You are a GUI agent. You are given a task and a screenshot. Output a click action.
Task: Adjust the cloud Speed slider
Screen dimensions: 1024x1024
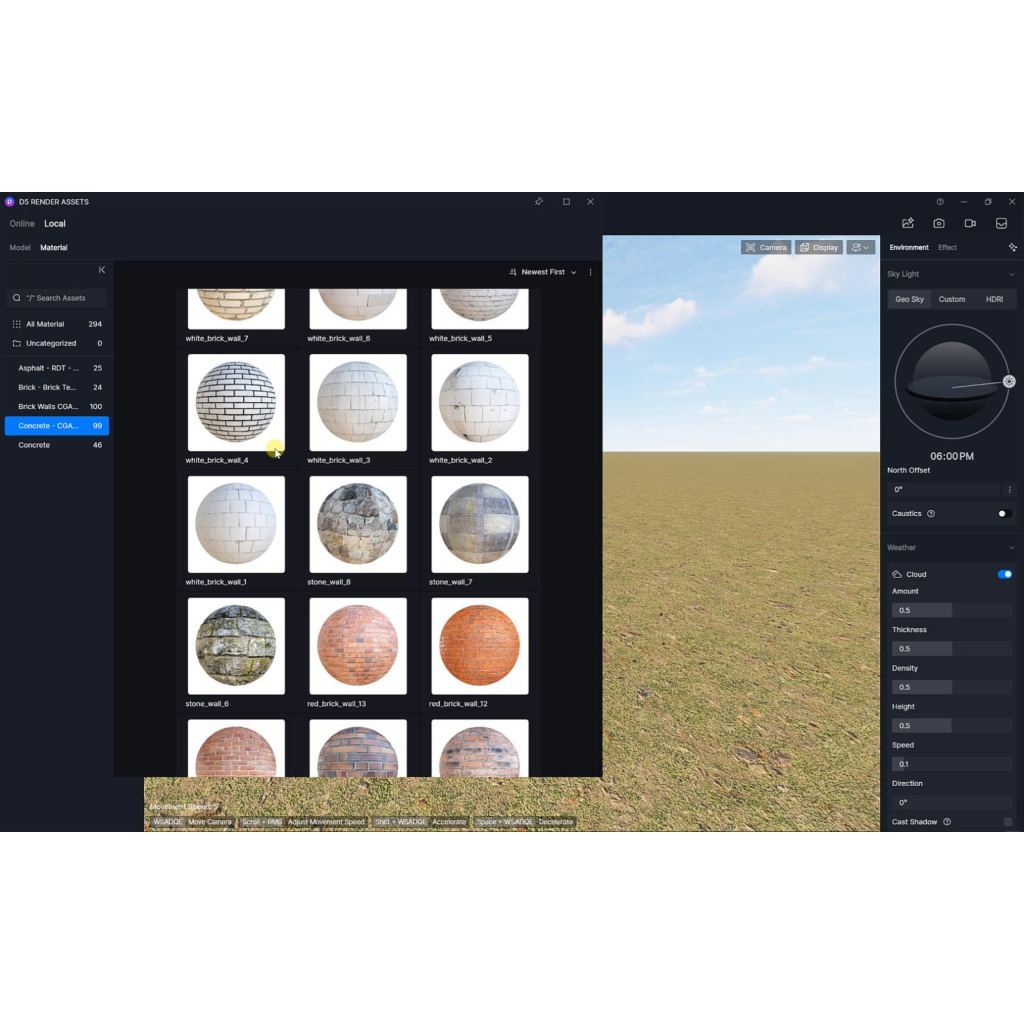(952, 764)
